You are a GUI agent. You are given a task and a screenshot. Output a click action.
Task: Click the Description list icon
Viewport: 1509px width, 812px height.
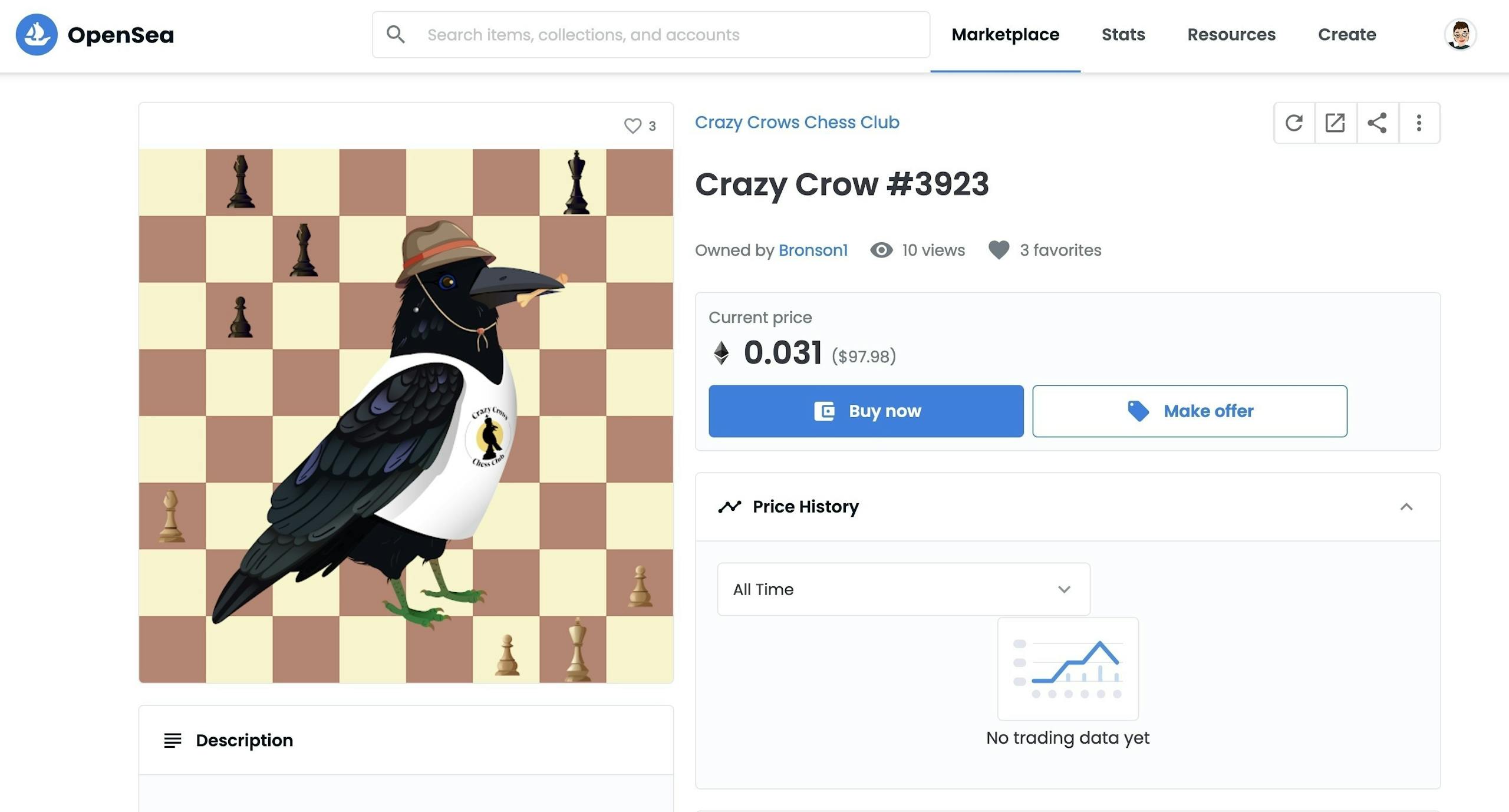point(173,740)
